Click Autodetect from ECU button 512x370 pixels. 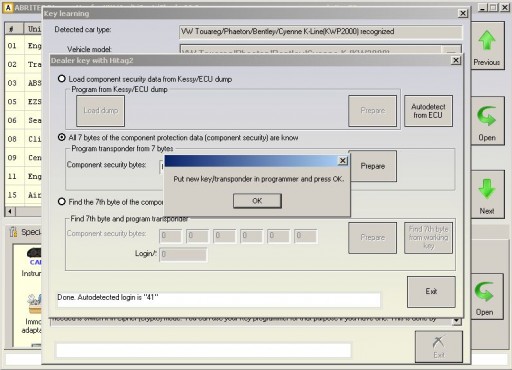428,111
